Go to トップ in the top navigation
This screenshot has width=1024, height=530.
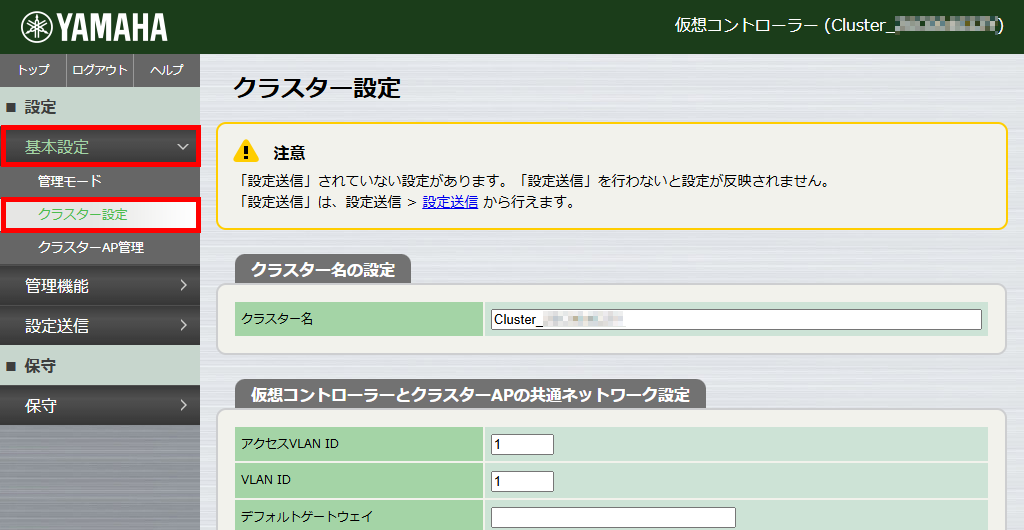tap(33, 70)
